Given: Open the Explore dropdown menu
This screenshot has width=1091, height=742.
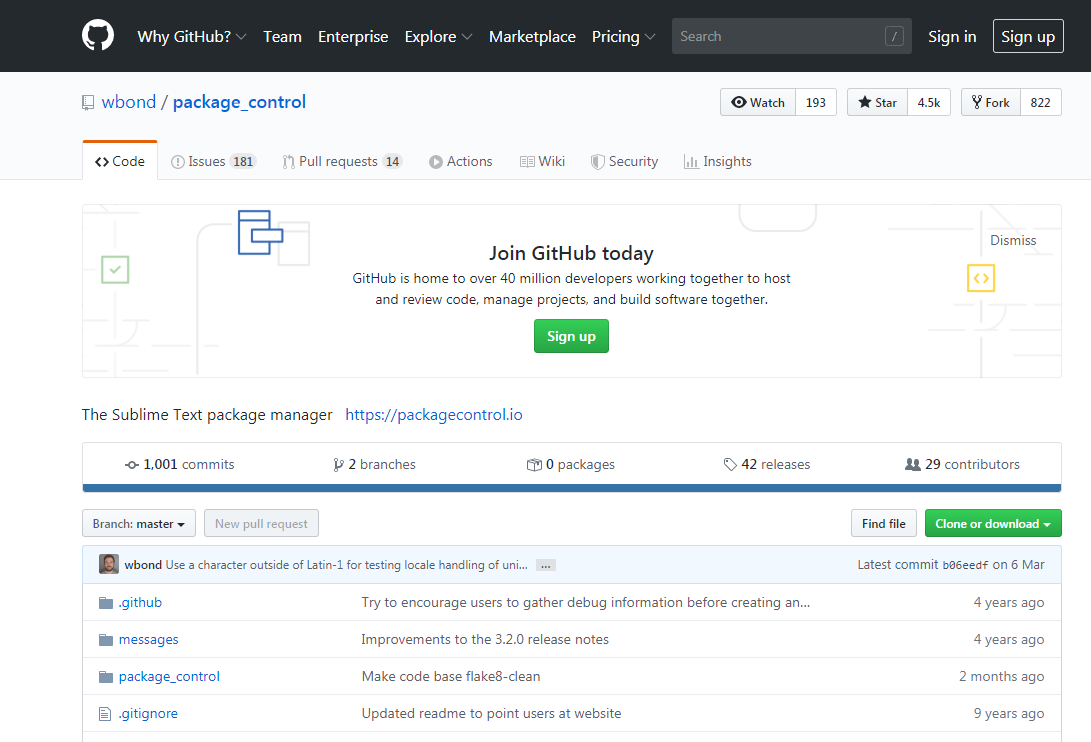Looking at the screenshot, I should (438, 36).
